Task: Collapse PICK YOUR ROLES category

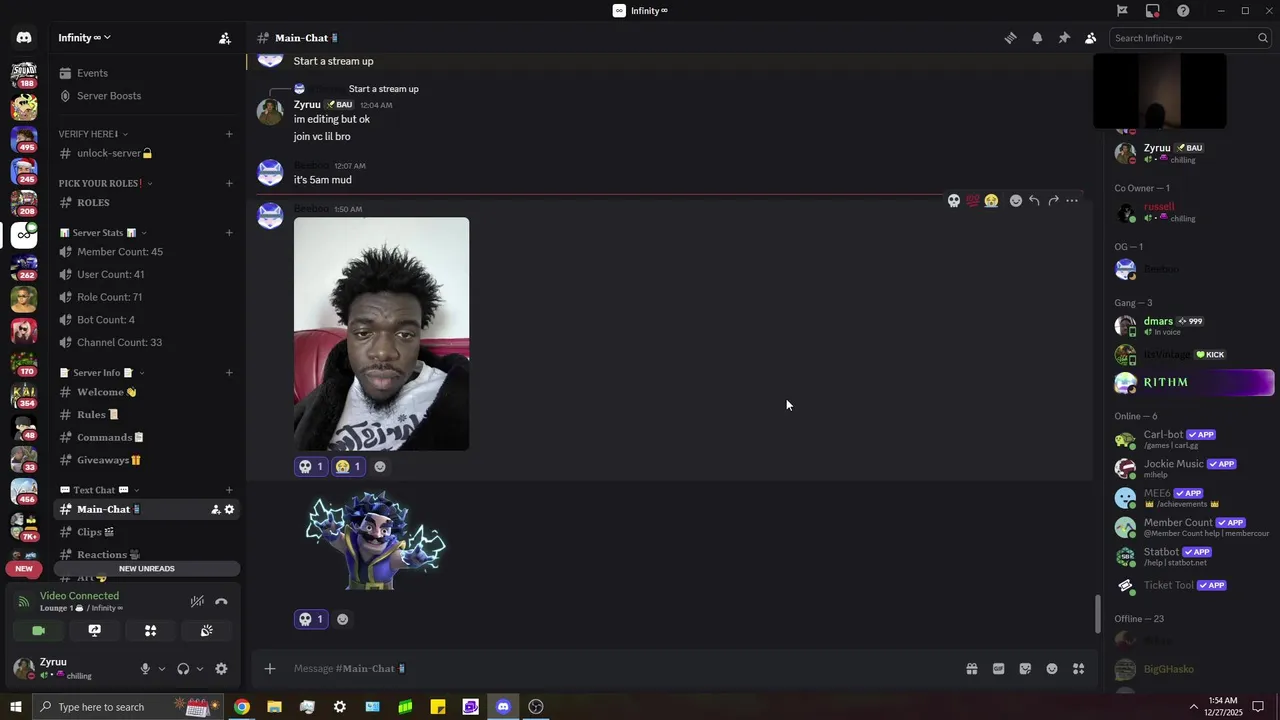Action: (x=104, y=183)
